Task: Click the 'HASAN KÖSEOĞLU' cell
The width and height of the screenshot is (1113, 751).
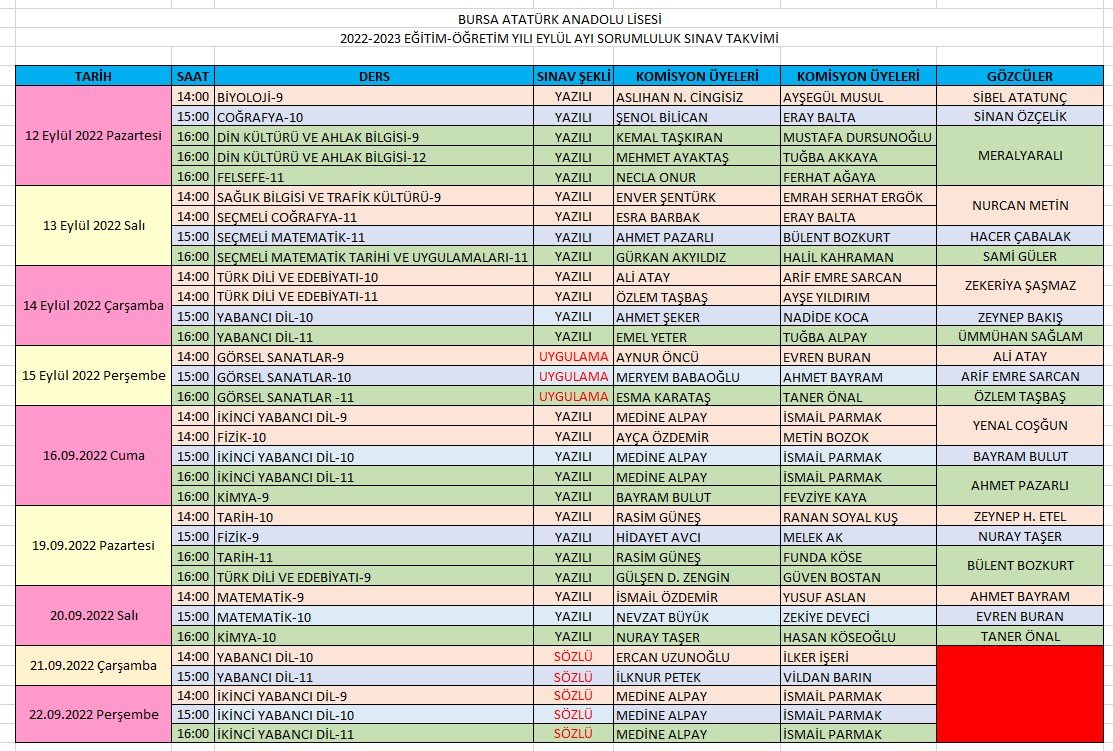Action: pos(858,637)
